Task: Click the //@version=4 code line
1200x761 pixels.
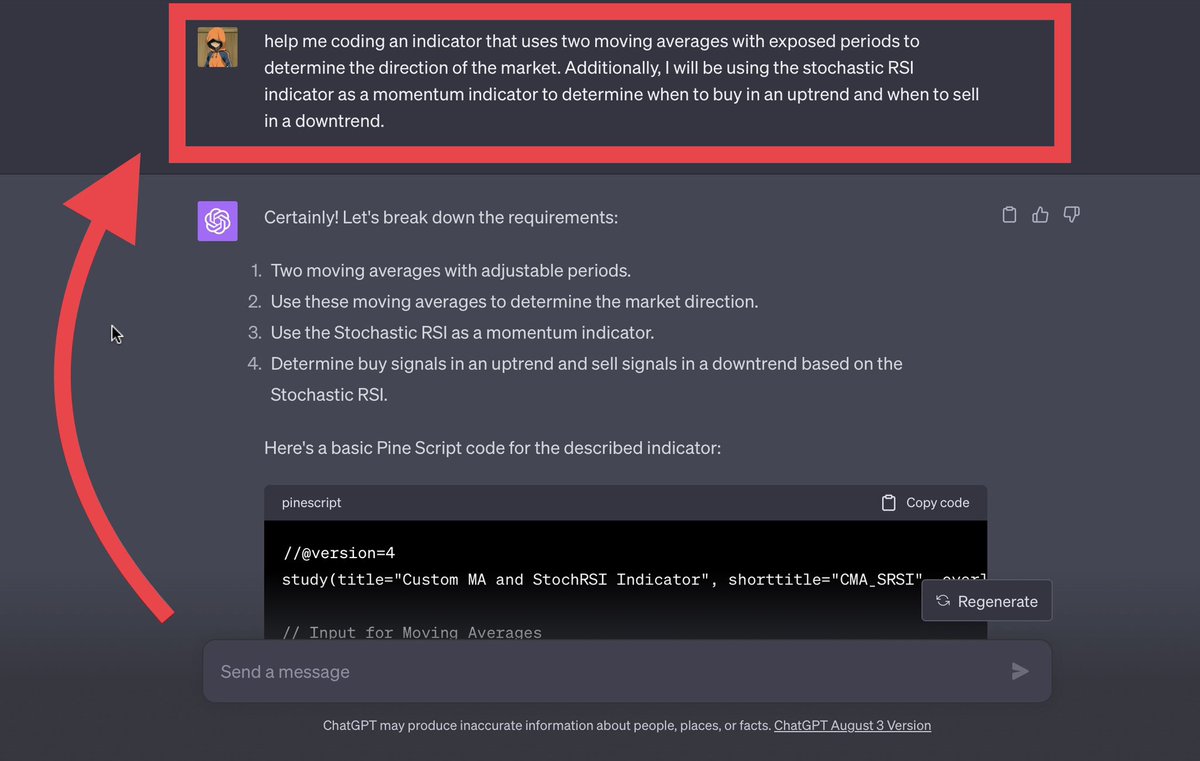Action: [338, 553]
